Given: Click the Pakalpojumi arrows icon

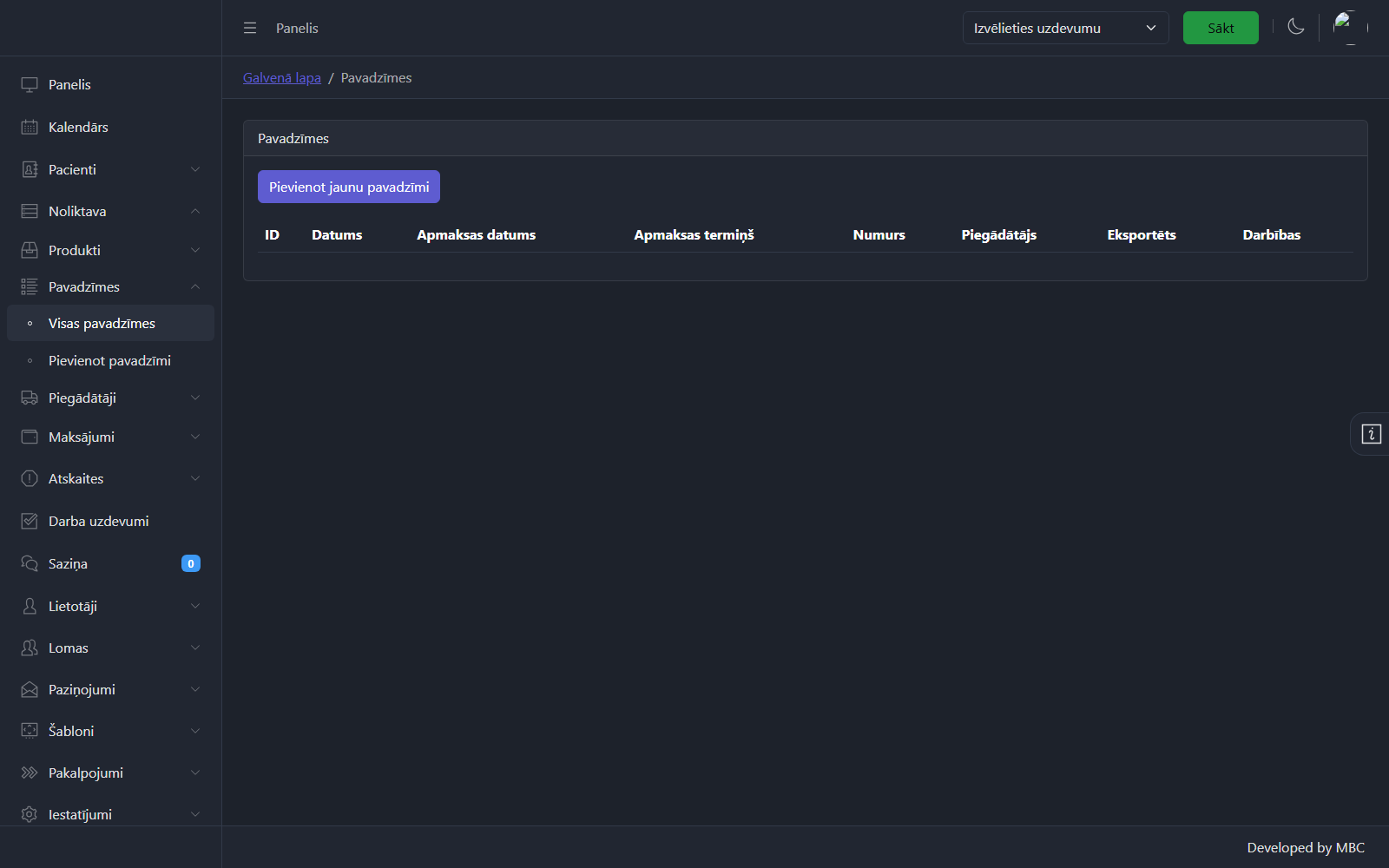Looking at the screenshot, I should pyautogui.click(x=30, y=773).
